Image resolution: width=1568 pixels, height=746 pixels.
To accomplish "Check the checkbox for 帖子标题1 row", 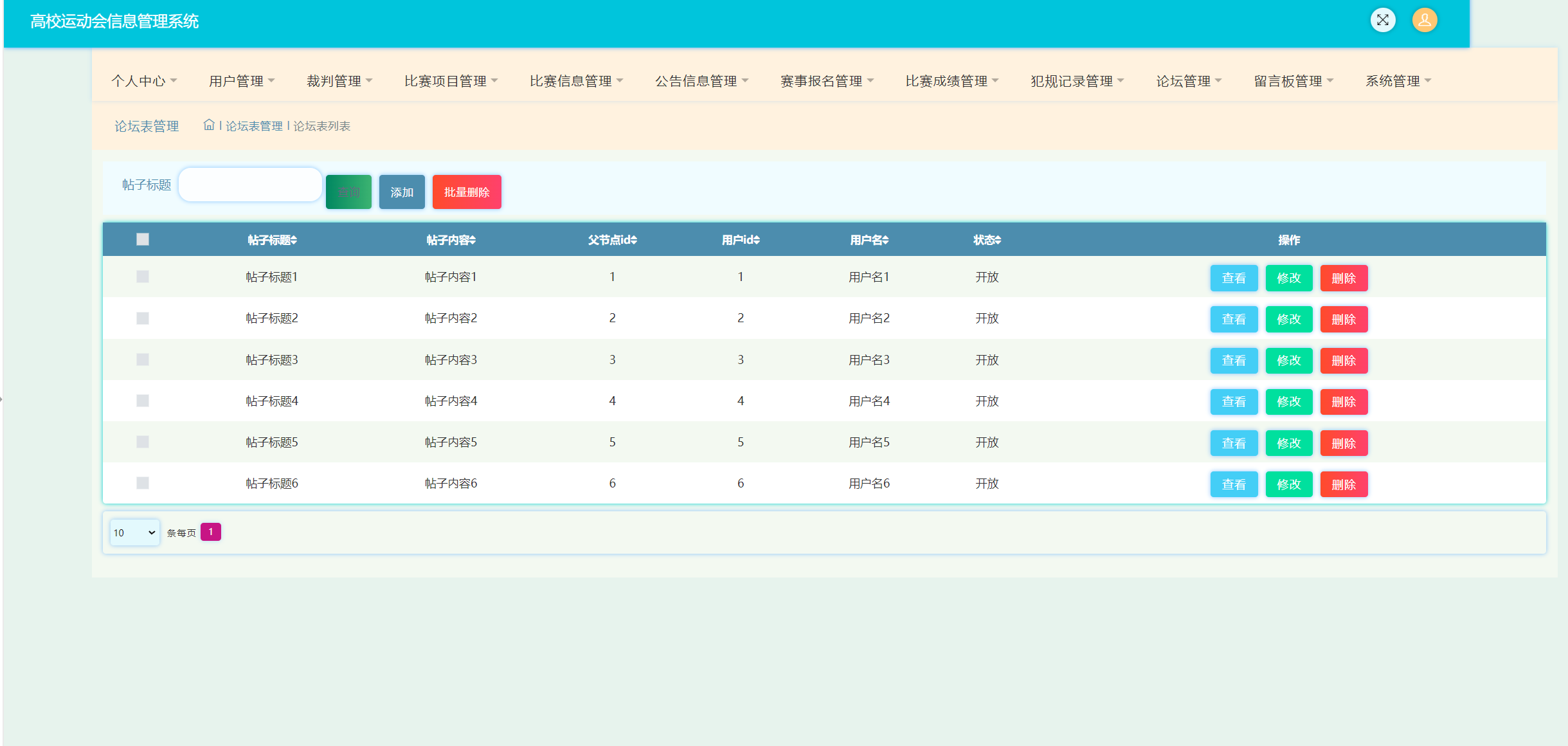I will click(143, 277).
